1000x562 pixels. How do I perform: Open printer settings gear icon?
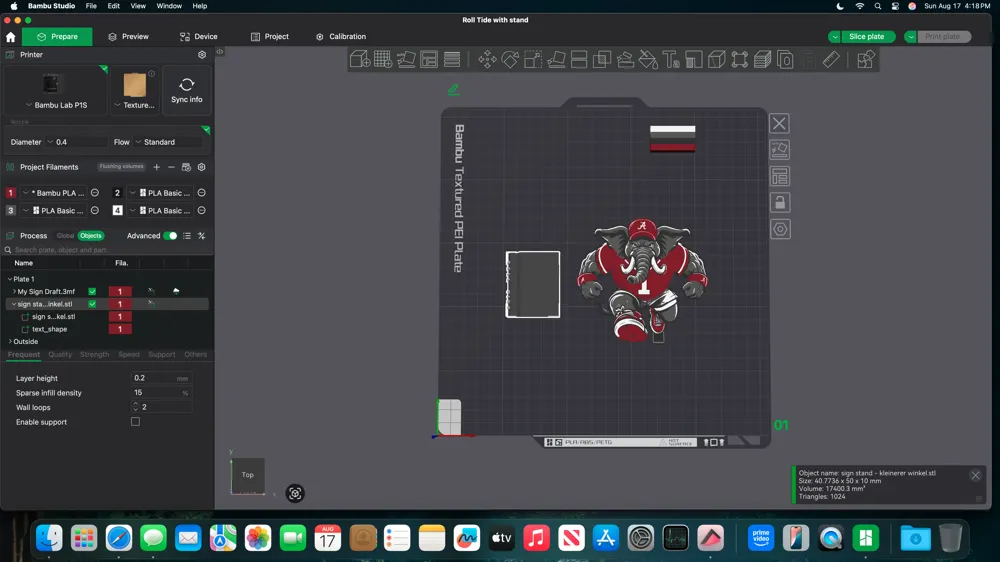[x=202, y=55]
